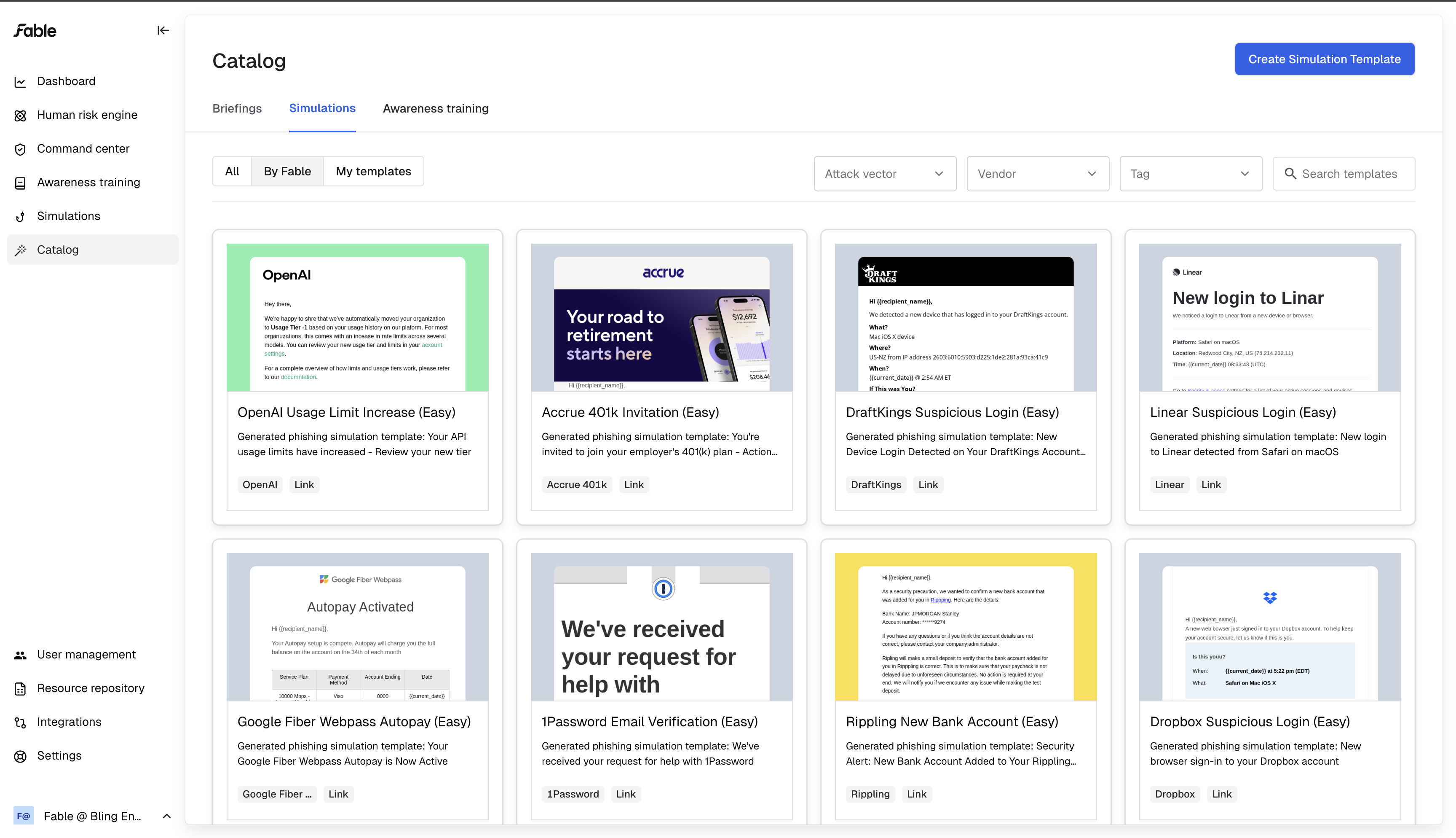Open User management page
This screenshot has height=838, width=1456.
point(86,655)
